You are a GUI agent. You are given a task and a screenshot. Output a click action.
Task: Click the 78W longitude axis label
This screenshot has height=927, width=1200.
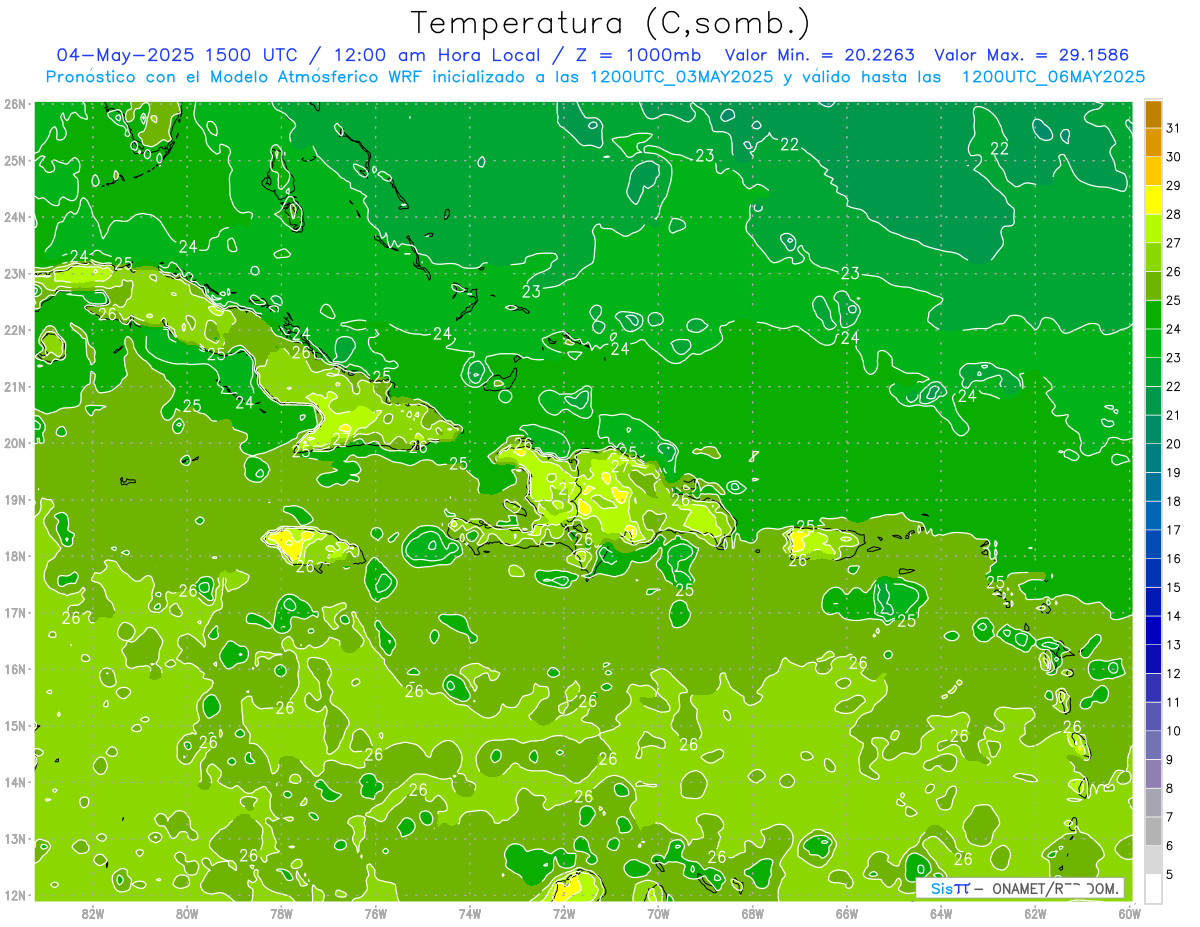(x=281, y=914)
